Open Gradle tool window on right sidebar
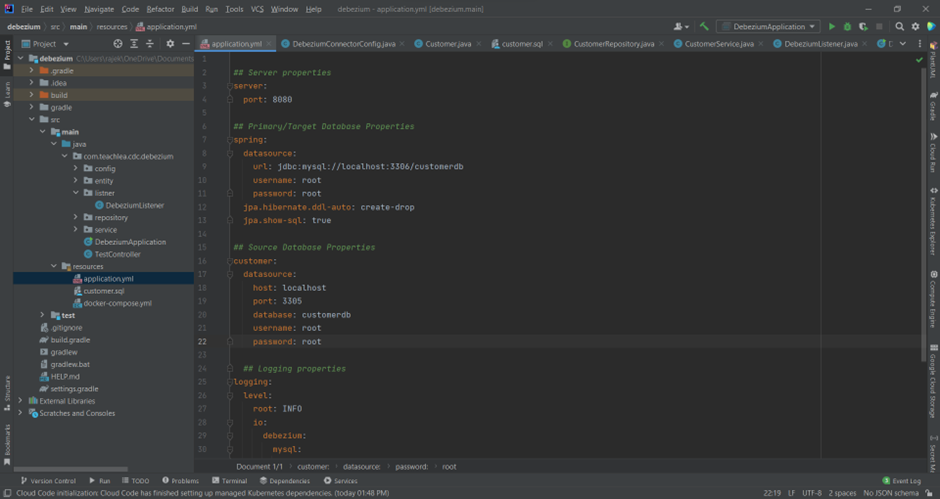Viewport: 940px width, 499px height. click(x=933, y=106)
